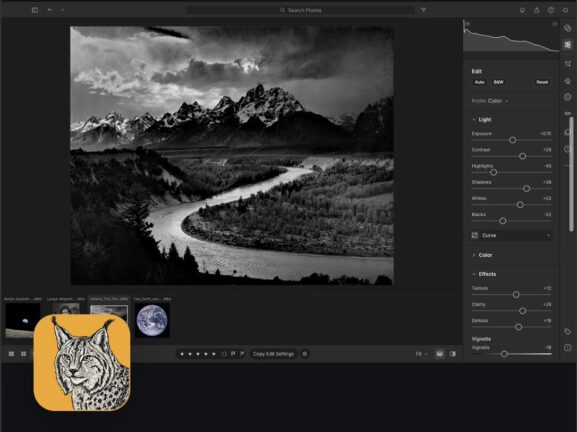Click the Search Photos field
Screen dimensions: 577x432
pyautogui.click(x=300, y=10)
